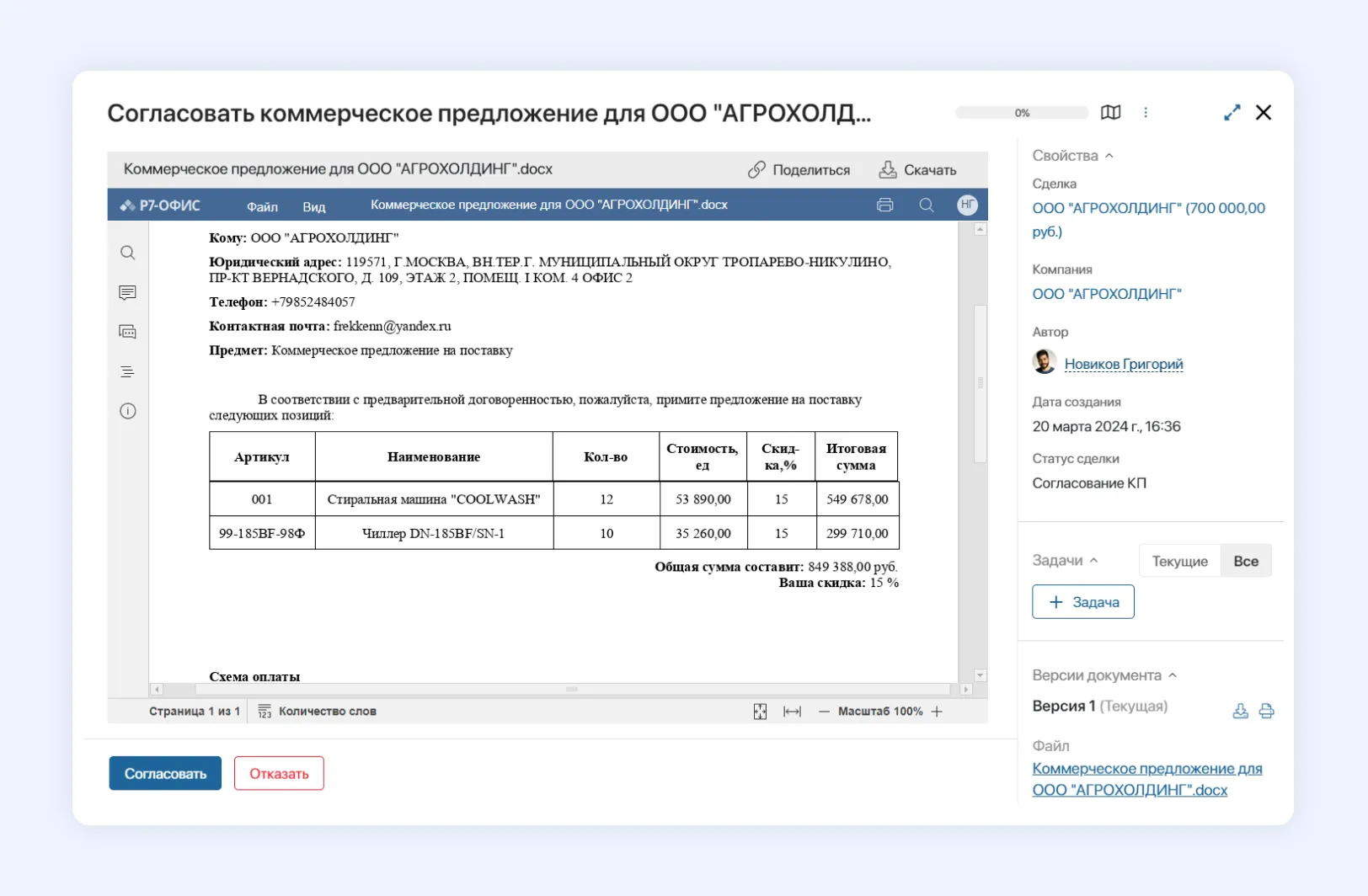The width and height of the screenshot is (1368, 896).
Task: Click the Согласовать button
Action: pyautogui.click(x=164, y=772)
